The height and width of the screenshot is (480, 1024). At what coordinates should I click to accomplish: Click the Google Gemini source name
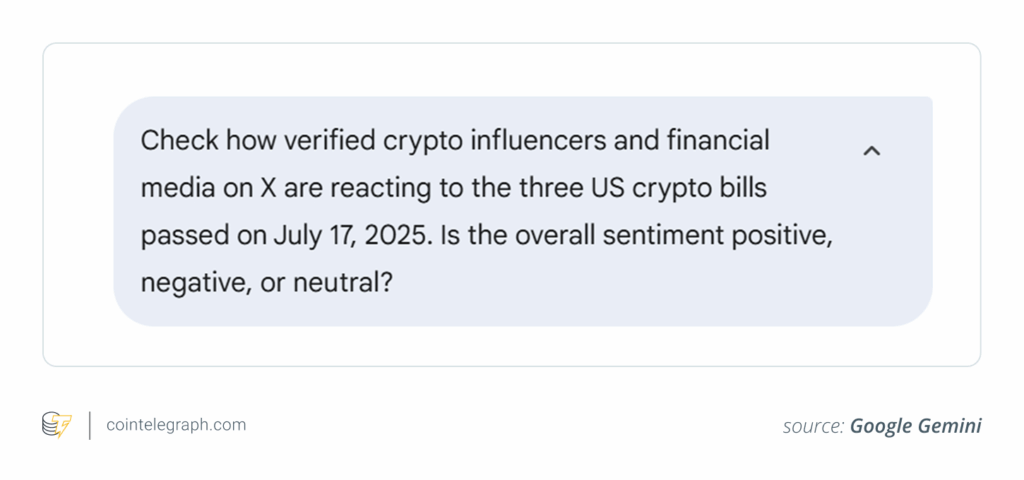(915, 426)
